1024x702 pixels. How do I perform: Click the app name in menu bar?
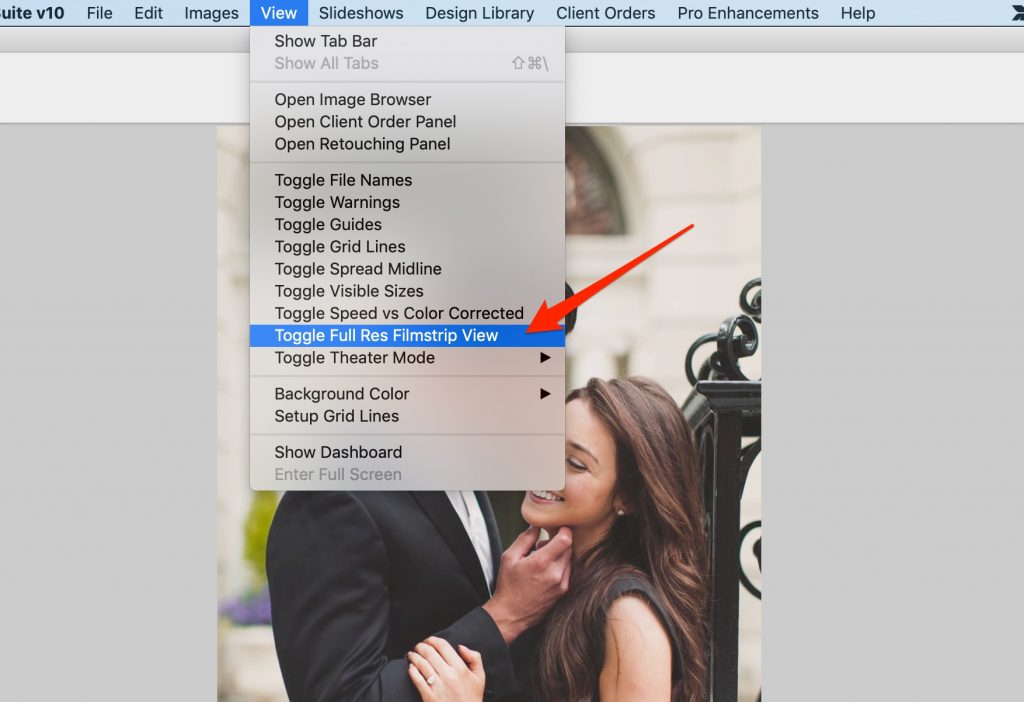point(32,13)
